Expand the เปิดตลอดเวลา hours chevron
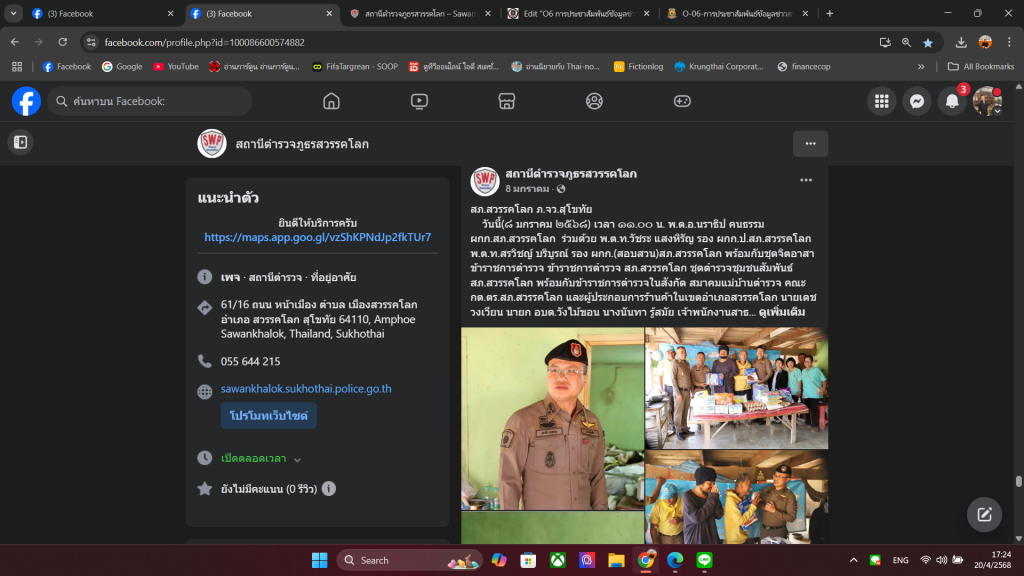1024x576 pixels. pos(297,459)
